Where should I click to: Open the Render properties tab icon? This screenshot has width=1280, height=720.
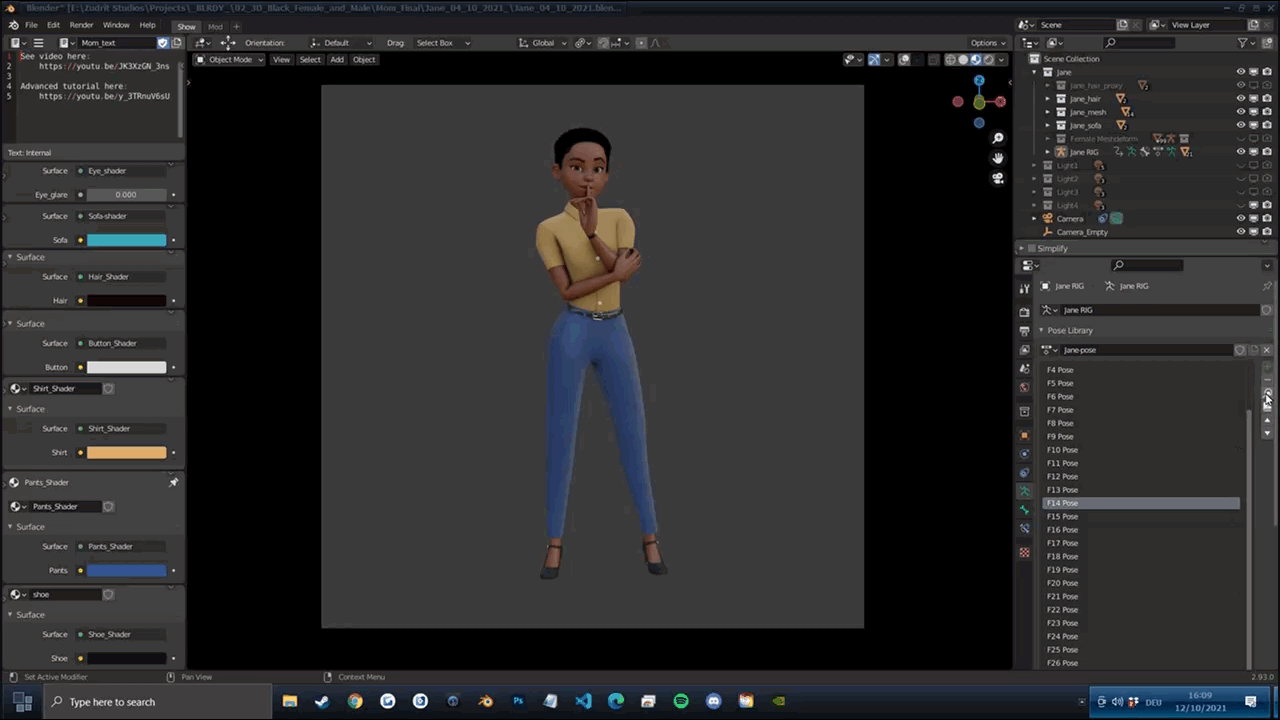[1024, 311]
